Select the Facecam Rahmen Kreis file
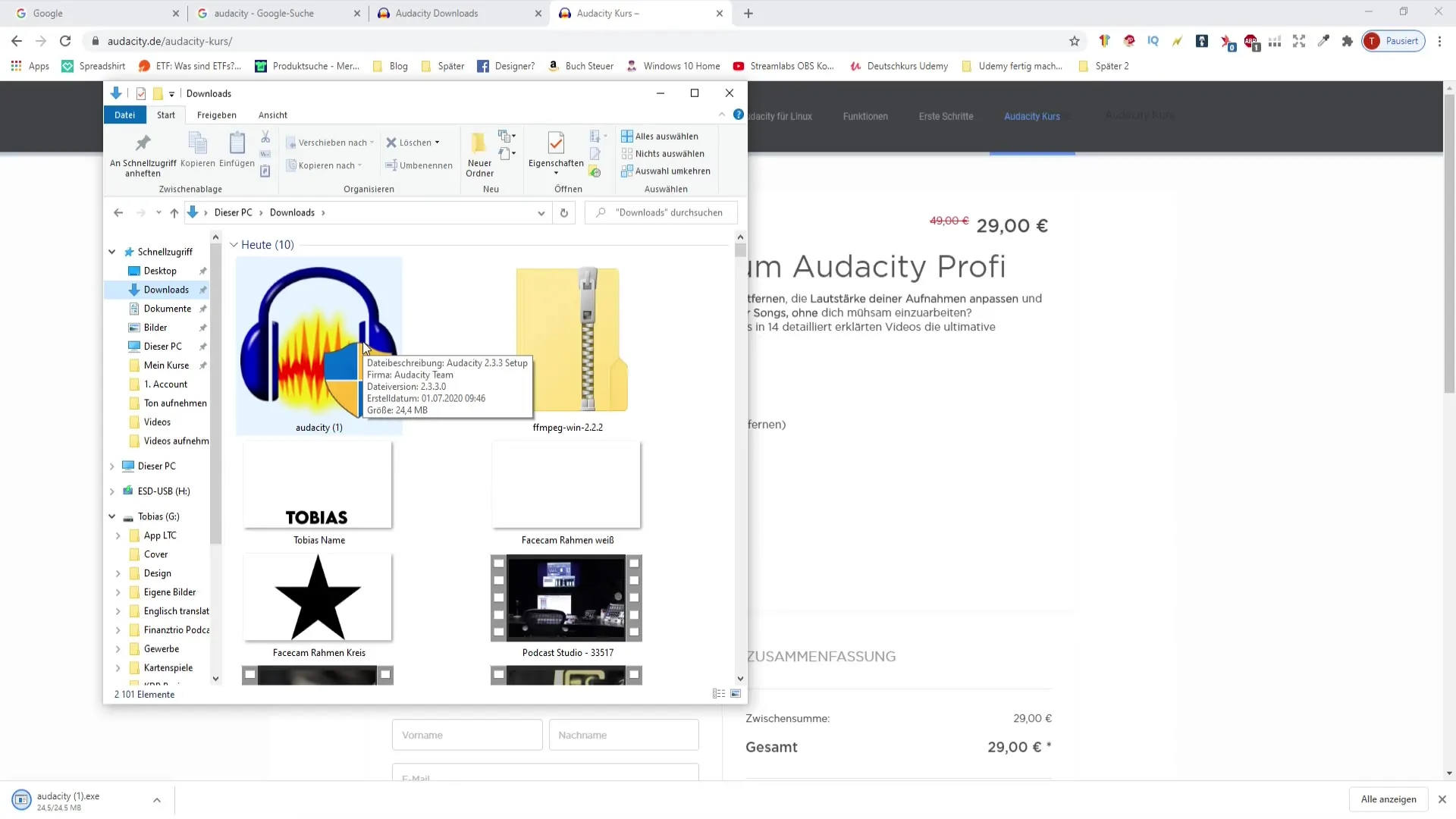This screenshot has width=1456, height=819. (318, 605)
